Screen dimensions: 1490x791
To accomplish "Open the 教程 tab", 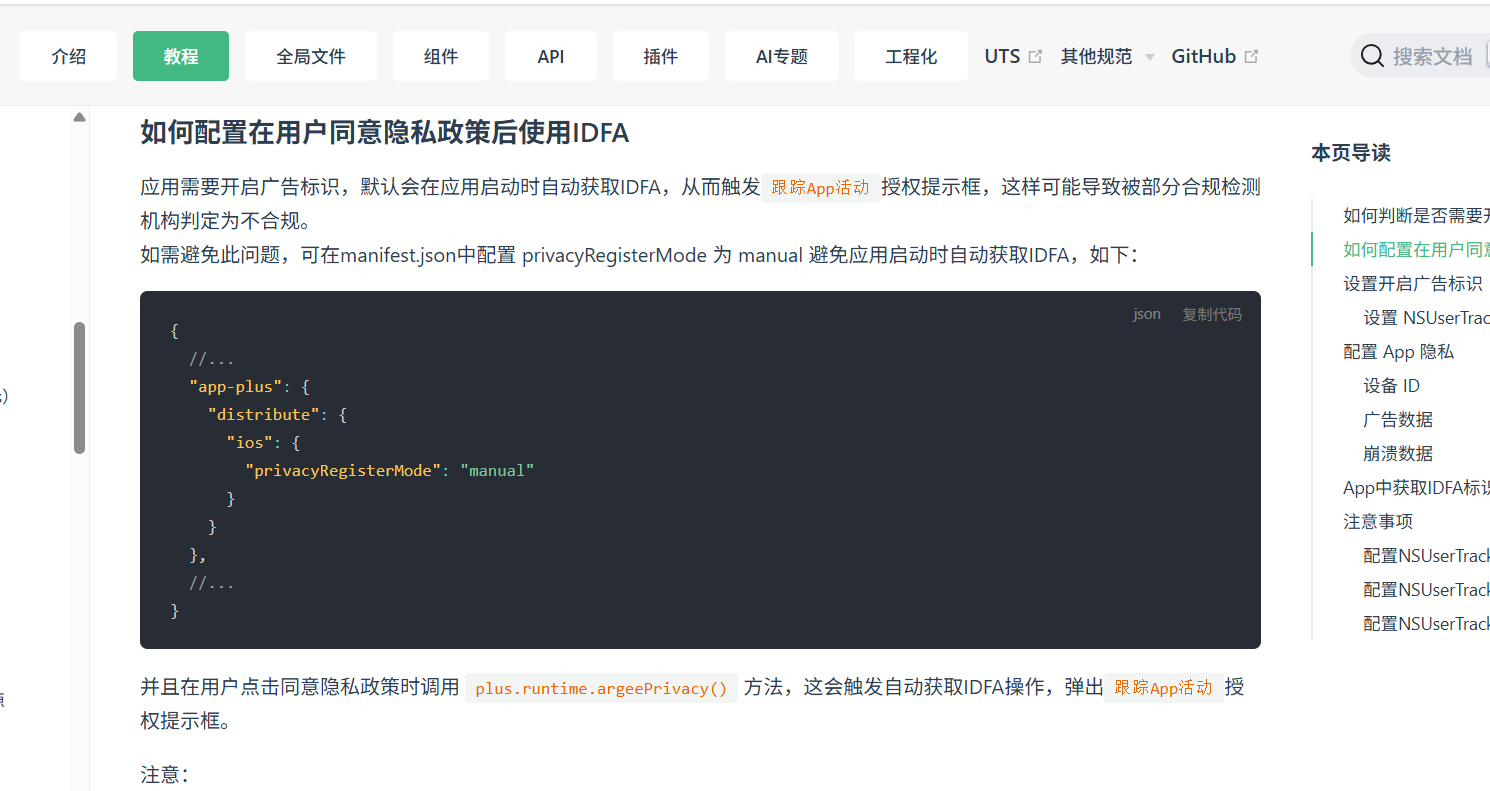I will [x=181, y=57].
